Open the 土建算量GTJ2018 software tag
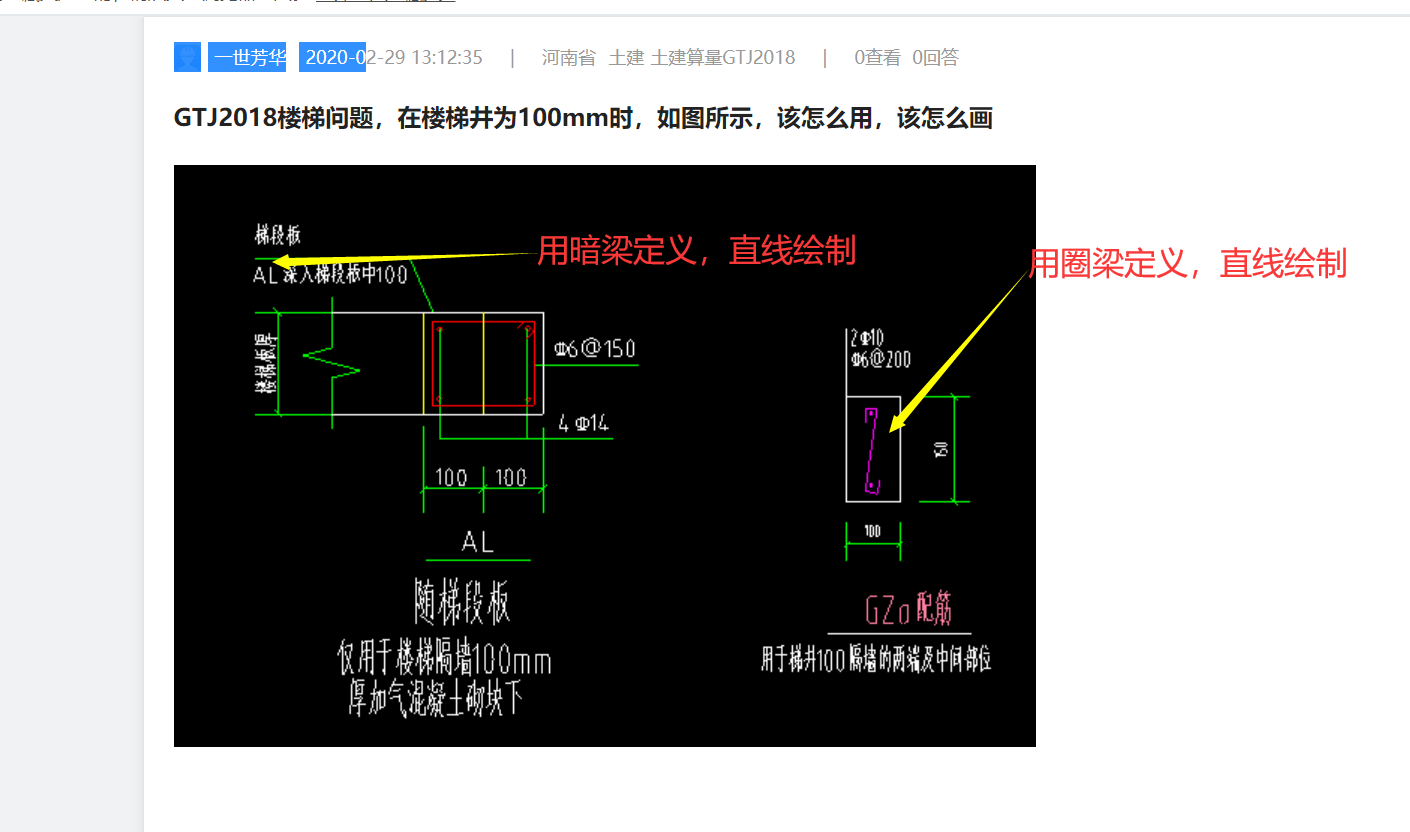 (723, 57)
